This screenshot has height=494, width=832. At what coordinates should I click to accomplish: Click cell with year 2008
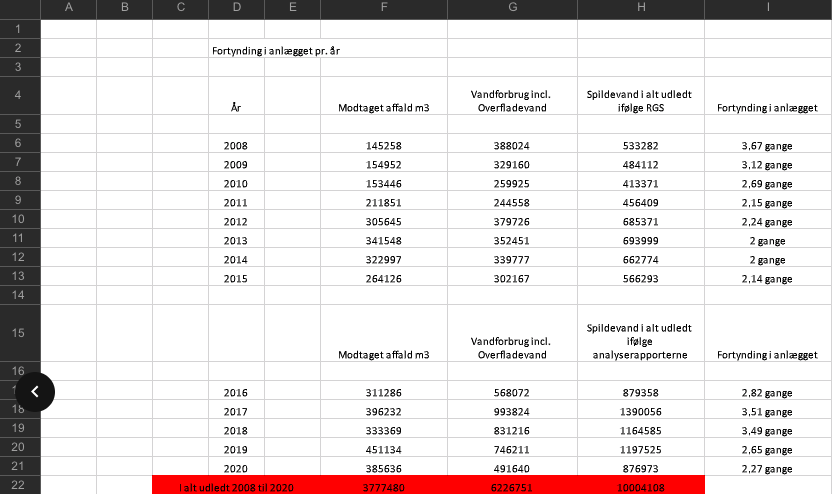[236, 145]
